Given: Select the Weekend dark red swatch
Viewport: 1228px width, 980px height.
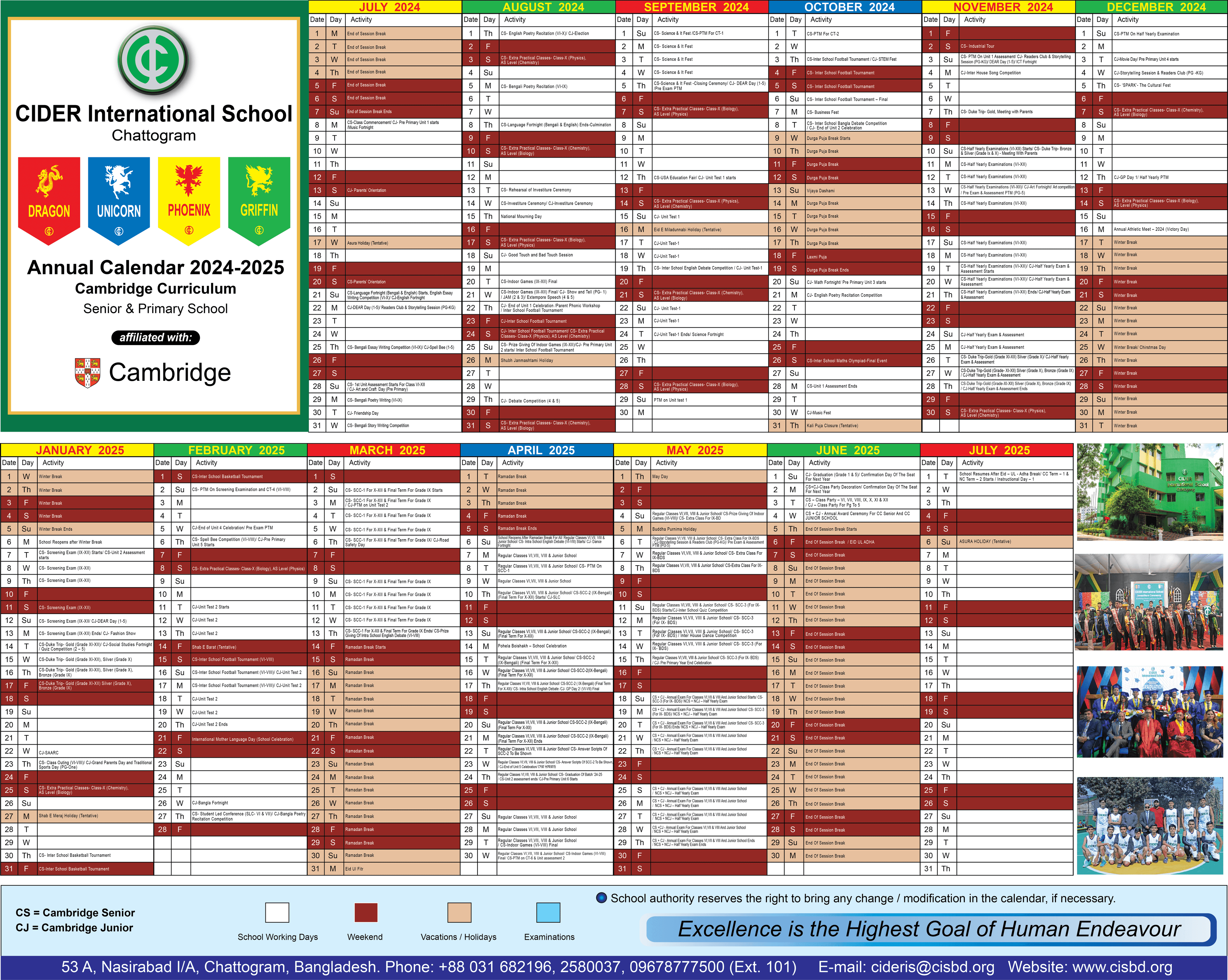Looking at the screenshot, I should click(366, 912).
